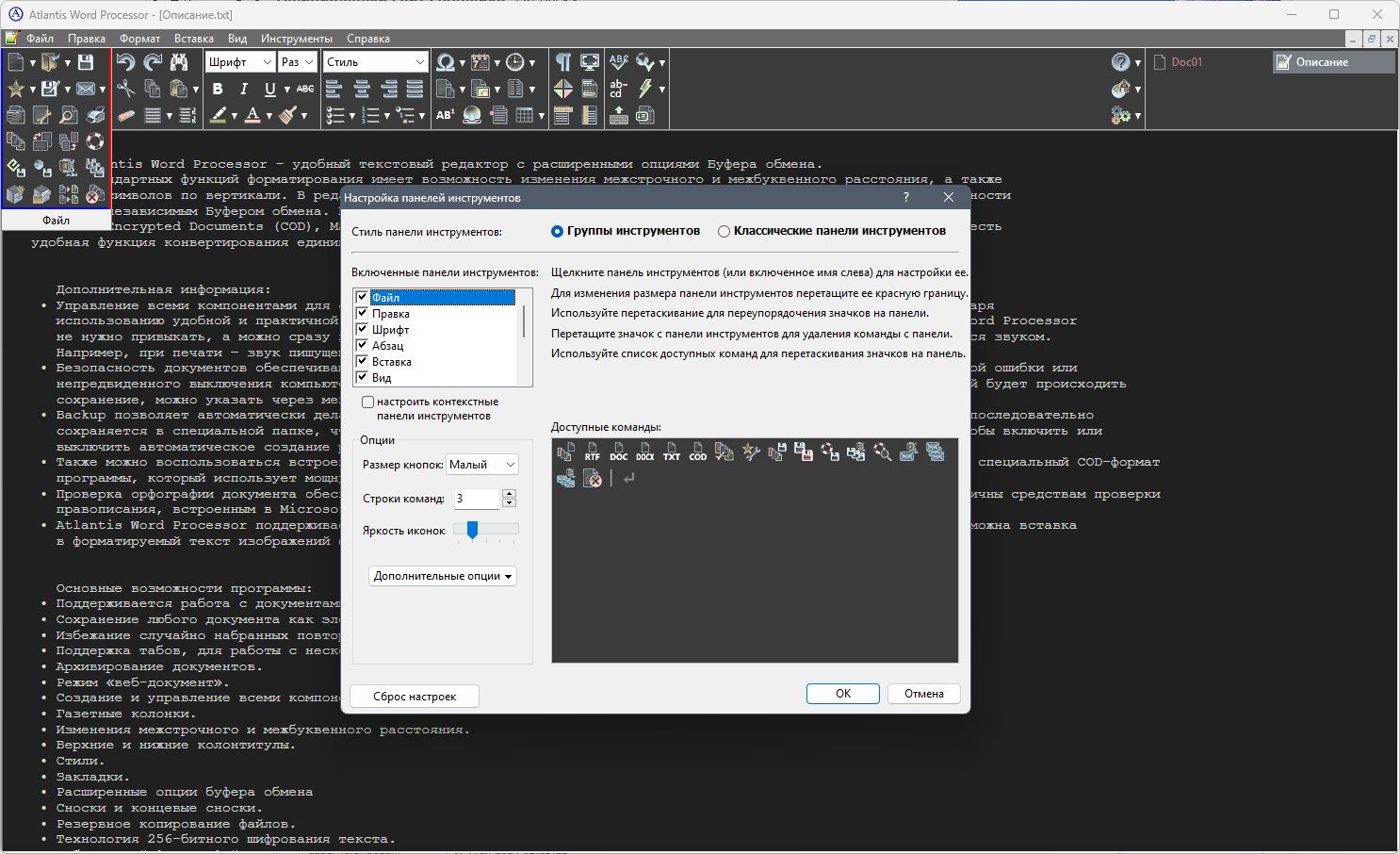This screenshot has height=854, width=1400.
Task: Click the Save floppy disk icon
Action: (86, 62)
